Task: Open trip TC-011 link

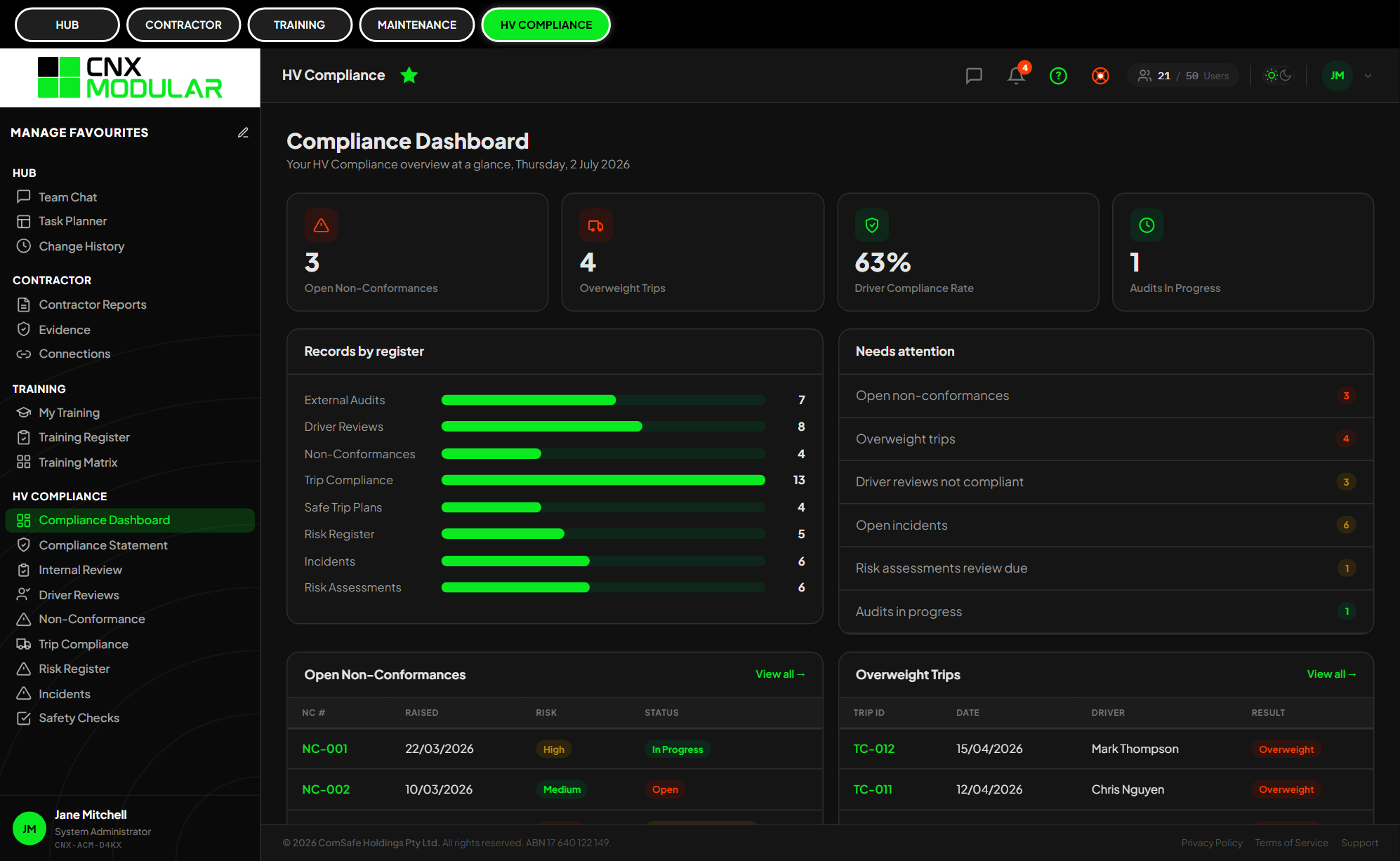Action: point(873,790)
